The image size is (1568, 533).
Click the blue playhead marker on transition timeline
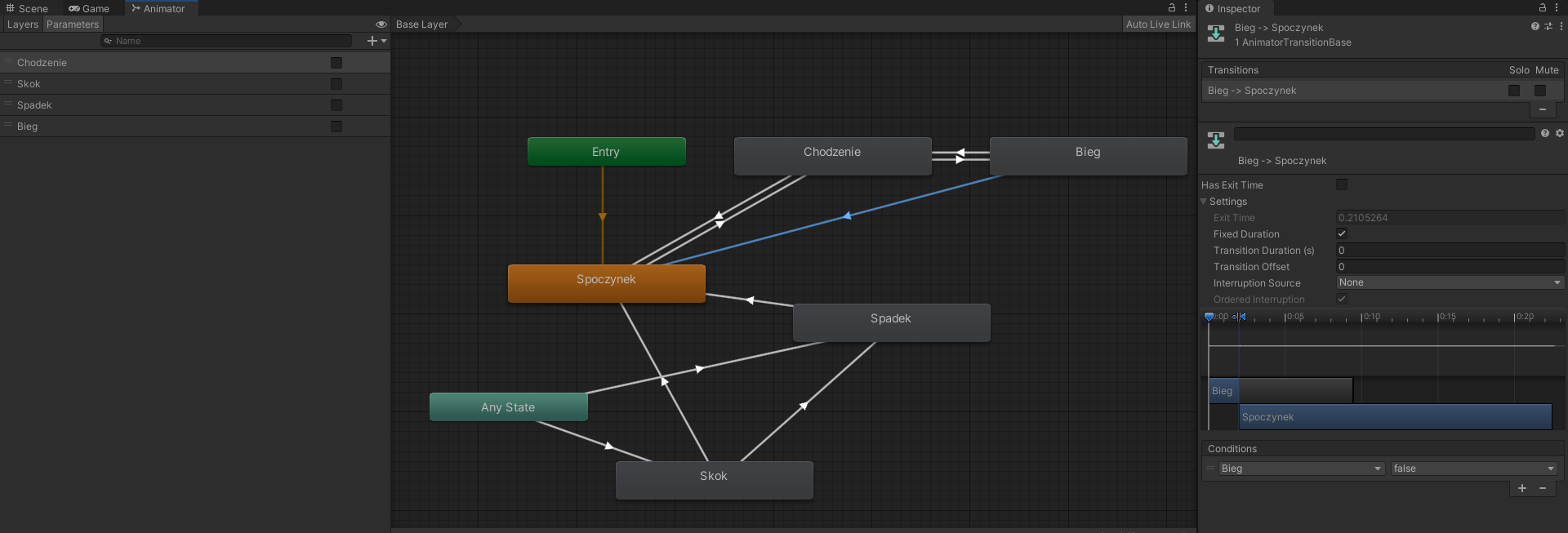point(1209,317)
